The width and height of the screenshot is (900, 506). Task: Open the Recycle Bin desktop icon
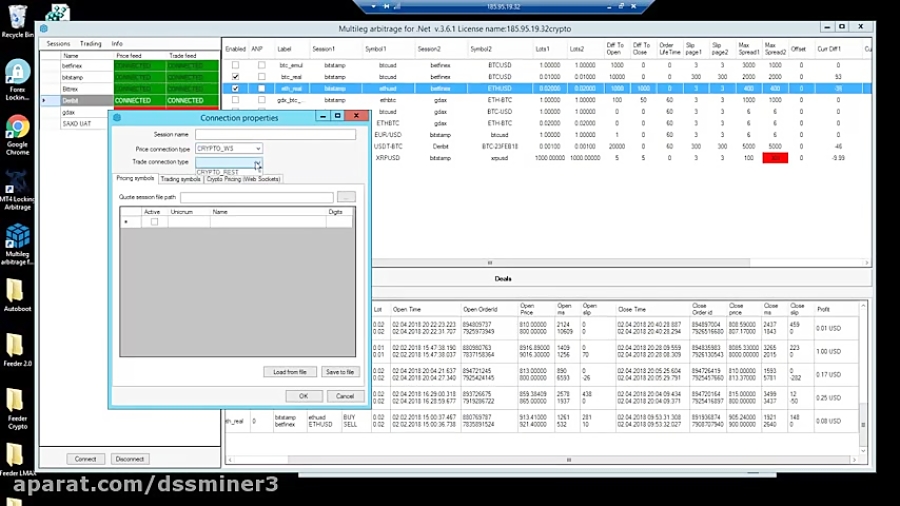pos(17,22)
